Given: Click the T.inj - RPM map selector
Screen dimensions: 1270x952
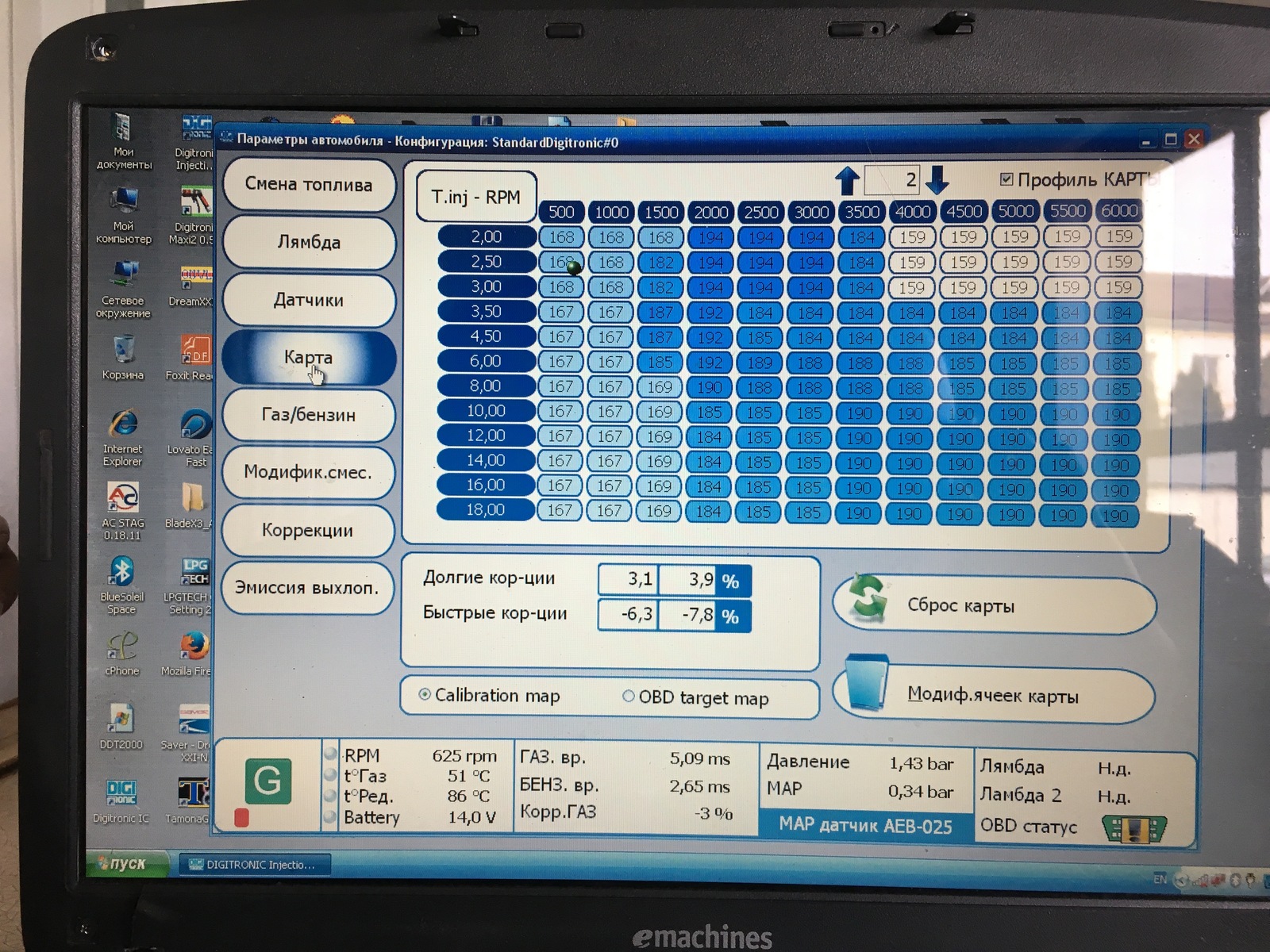Looking at the screenshot, I should [x=476, y=197].
